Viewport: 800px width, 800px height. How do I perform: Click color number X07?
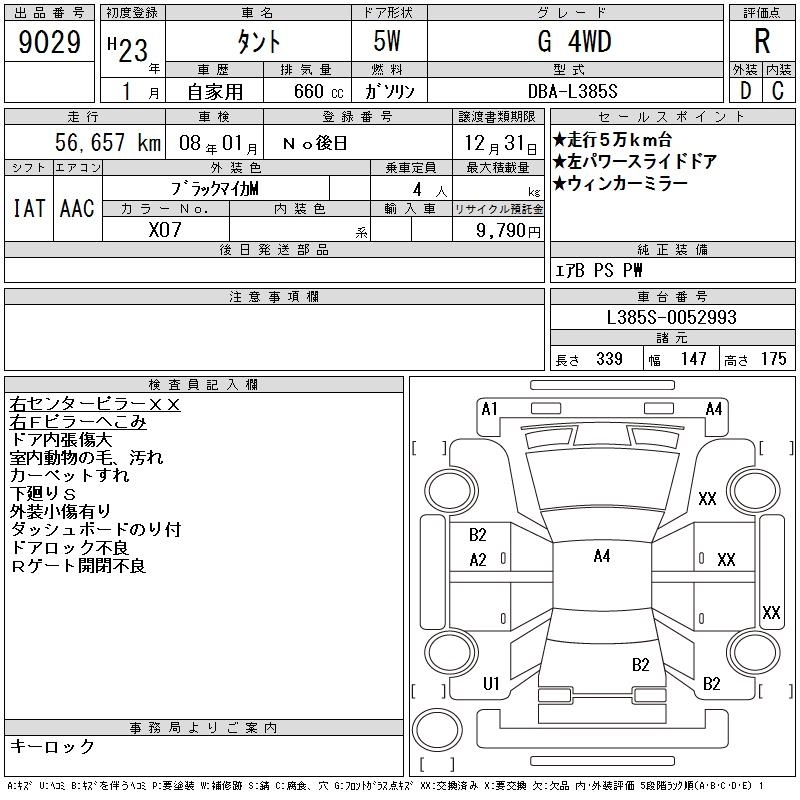tap(165, 230)
